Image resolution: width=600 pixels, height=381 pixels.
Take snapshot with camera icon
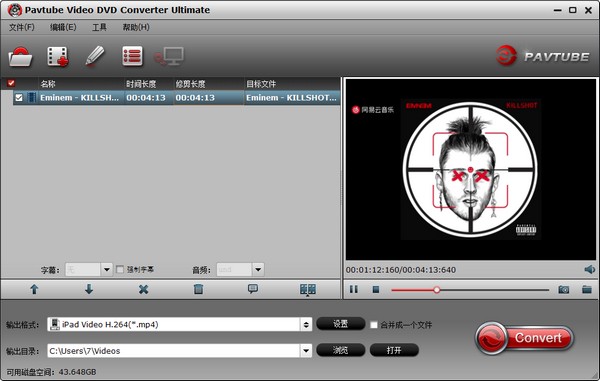click(x=564, y=290)
